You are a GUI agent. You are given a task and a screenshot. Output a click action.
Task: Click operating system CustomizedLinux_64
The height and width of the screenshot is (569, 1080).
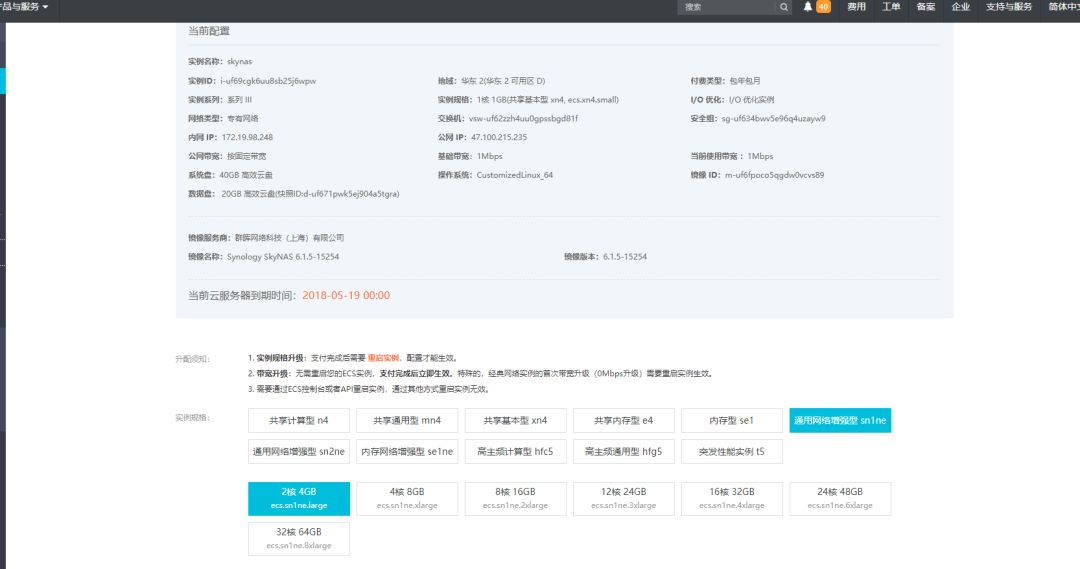(x=515, y=175)
